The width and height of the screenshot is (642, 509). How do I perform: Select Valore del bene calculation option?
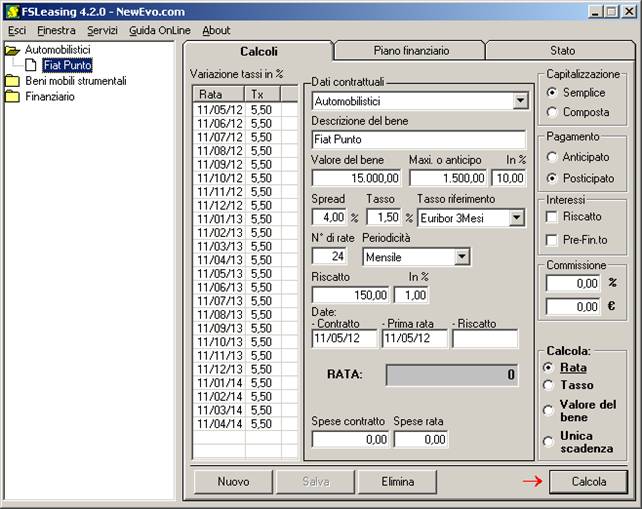click(579, 411)
